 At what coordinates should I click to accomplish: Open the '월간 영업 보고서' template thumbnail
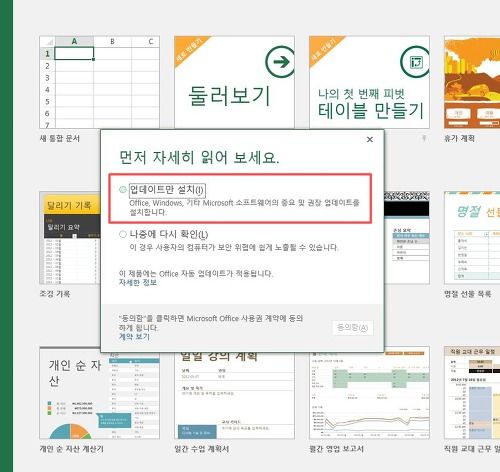point(369,395)
